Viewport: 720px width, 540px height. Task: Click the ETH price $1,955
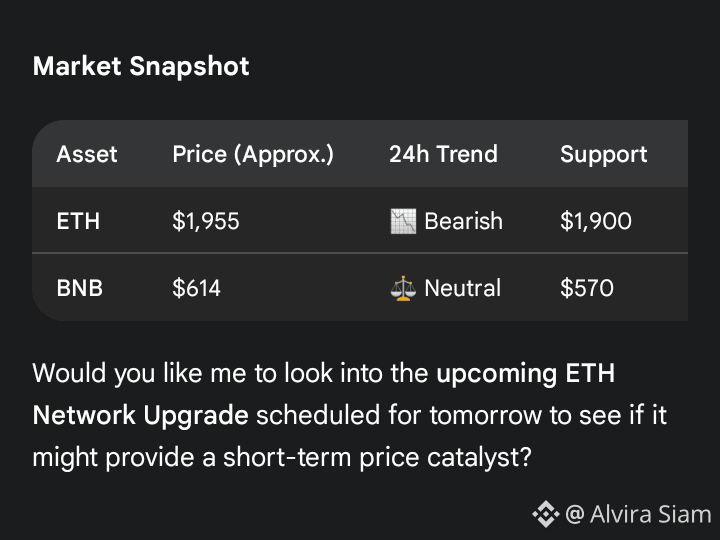pos(206,221)
